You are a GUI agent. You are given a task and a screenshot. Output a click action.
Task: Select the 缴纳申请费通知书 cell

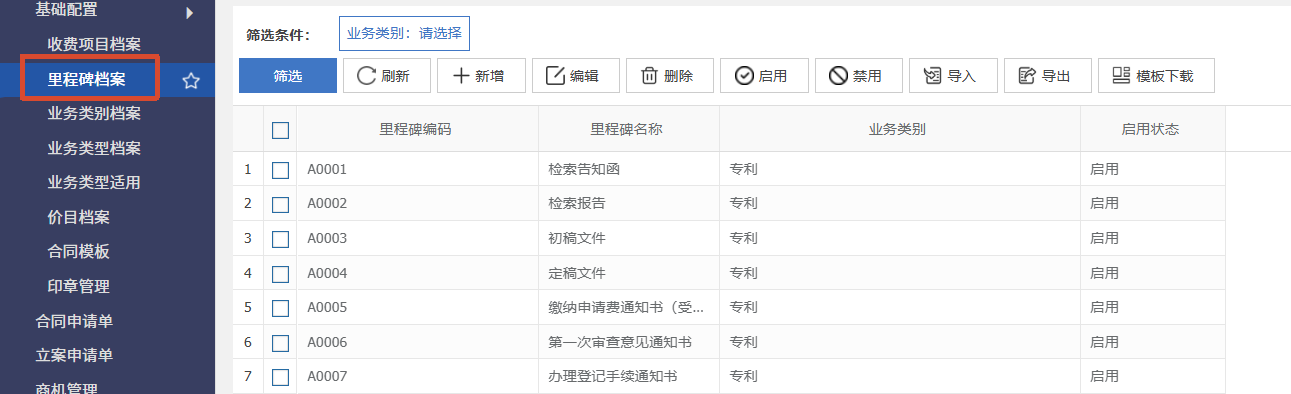pyautogui.click(x=628, y=308)
